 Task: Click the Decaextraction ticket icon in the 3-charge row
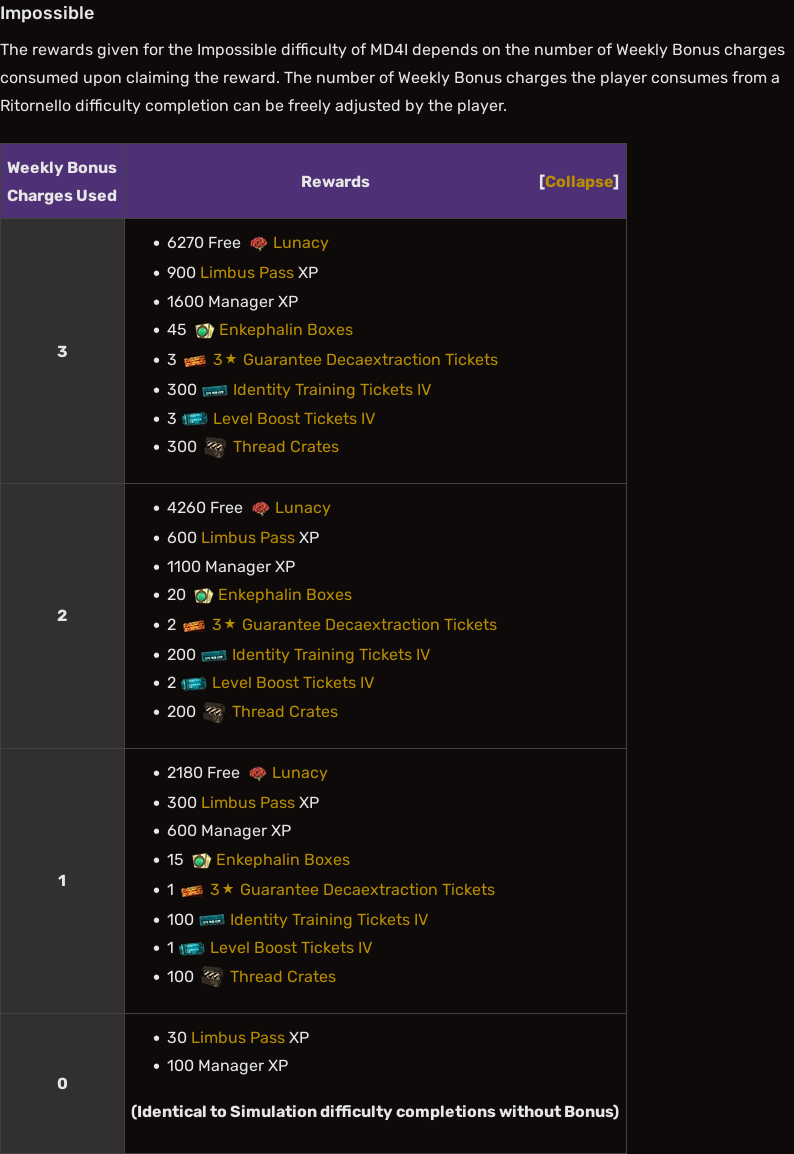pos(194,360)
